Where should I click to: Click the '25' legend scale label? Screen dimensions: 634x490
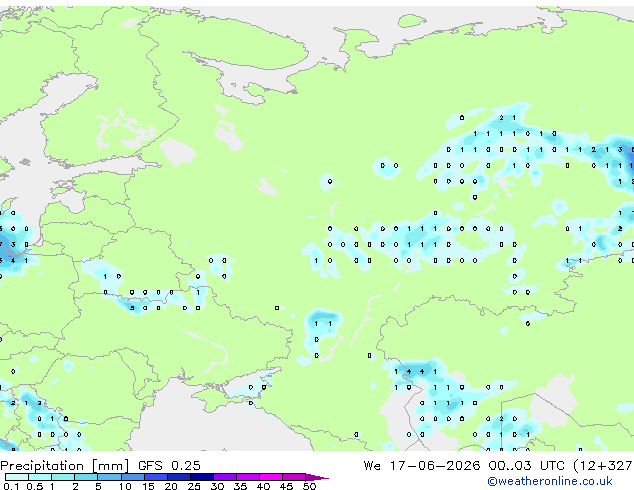(194, 486)
